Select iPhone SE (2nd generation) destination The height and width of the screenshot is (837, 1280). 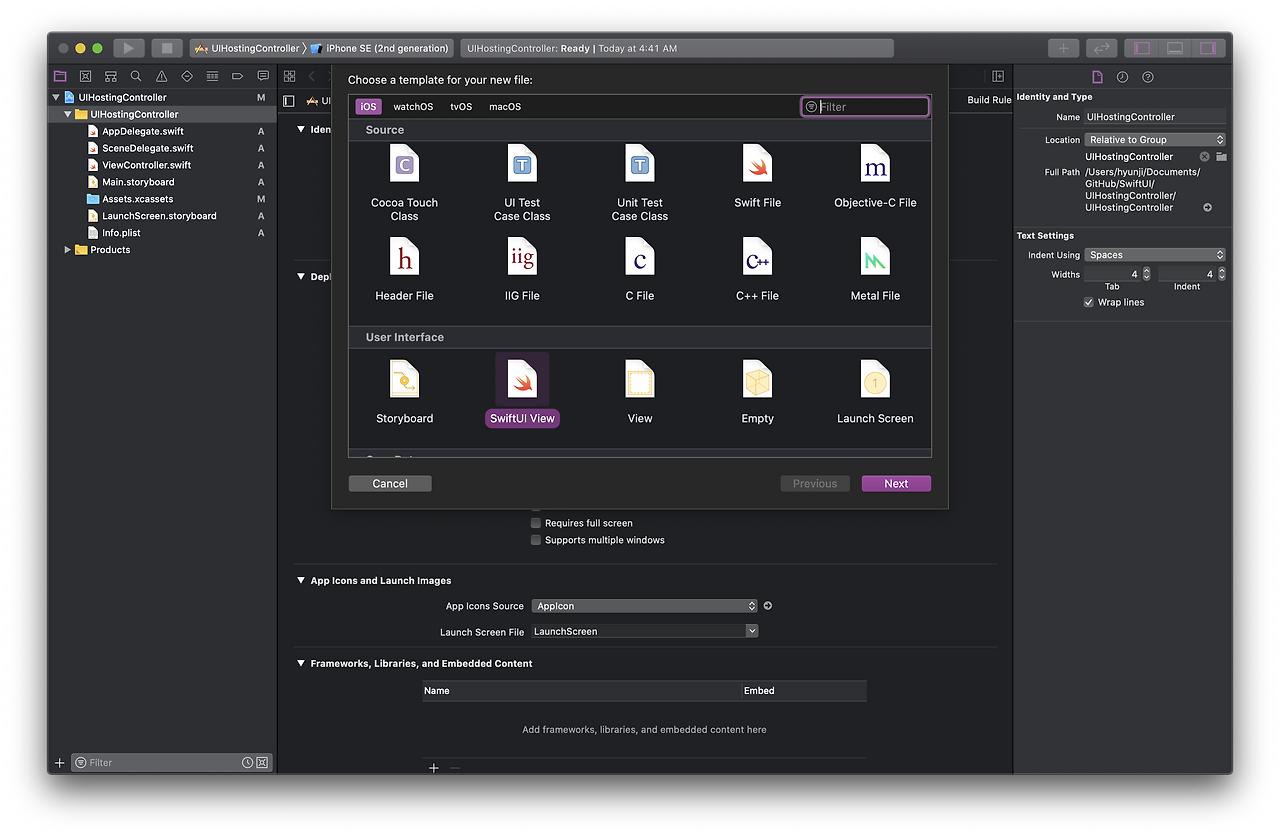381,48
